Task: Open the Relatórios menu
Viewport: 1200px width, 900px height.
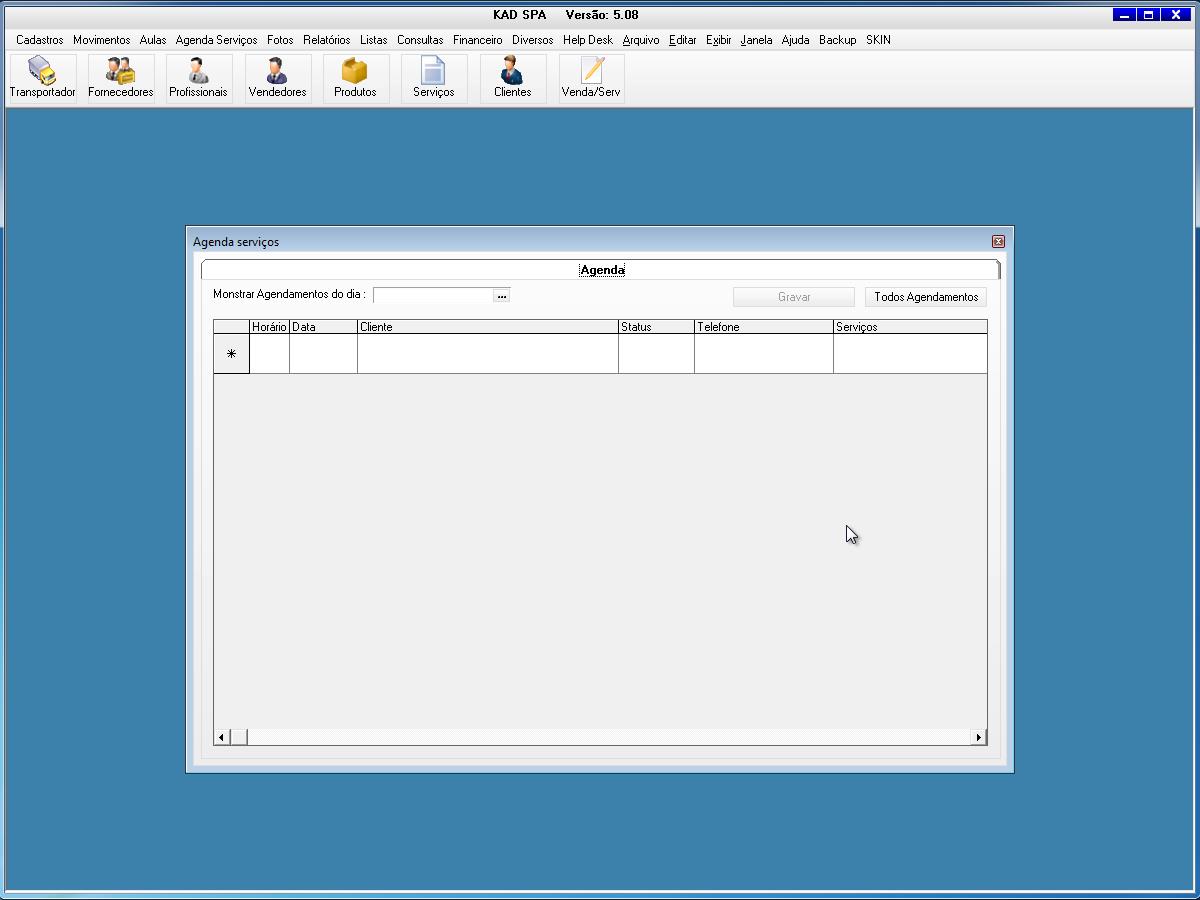Action: pyautogui.click(x=327, y=40)
